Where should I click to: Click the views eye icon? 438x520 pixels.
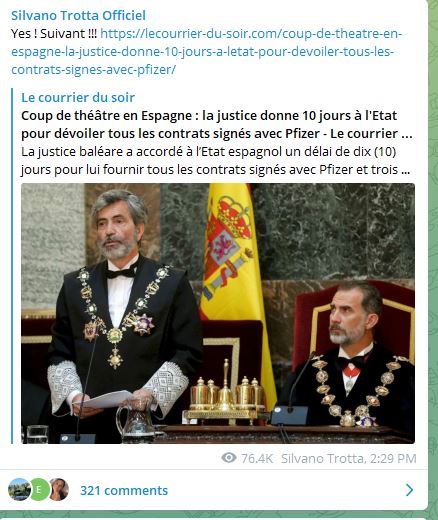pos(229,458)
